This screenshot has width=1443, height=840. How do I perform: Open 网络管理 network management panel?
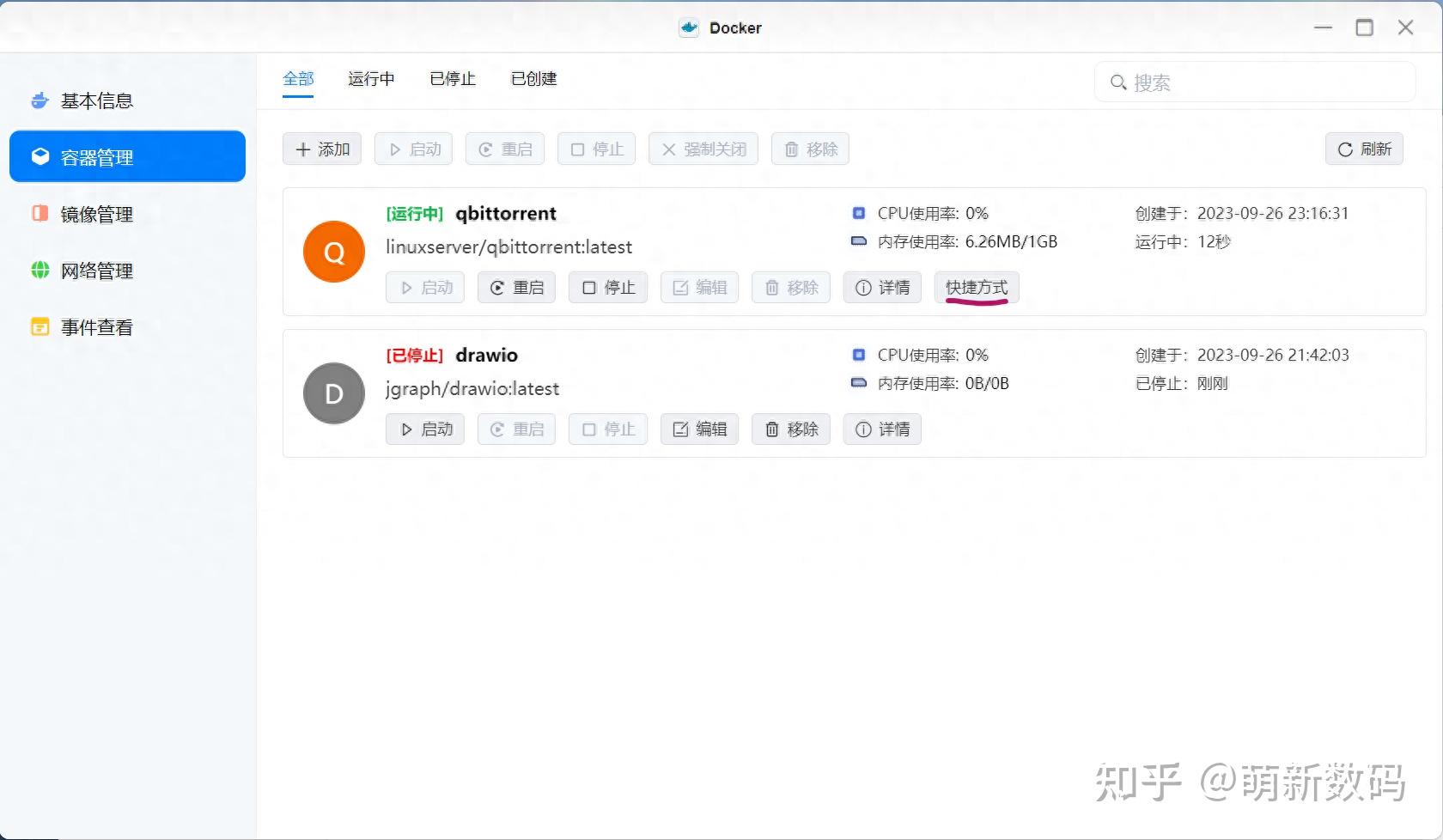tap(95, 270)
